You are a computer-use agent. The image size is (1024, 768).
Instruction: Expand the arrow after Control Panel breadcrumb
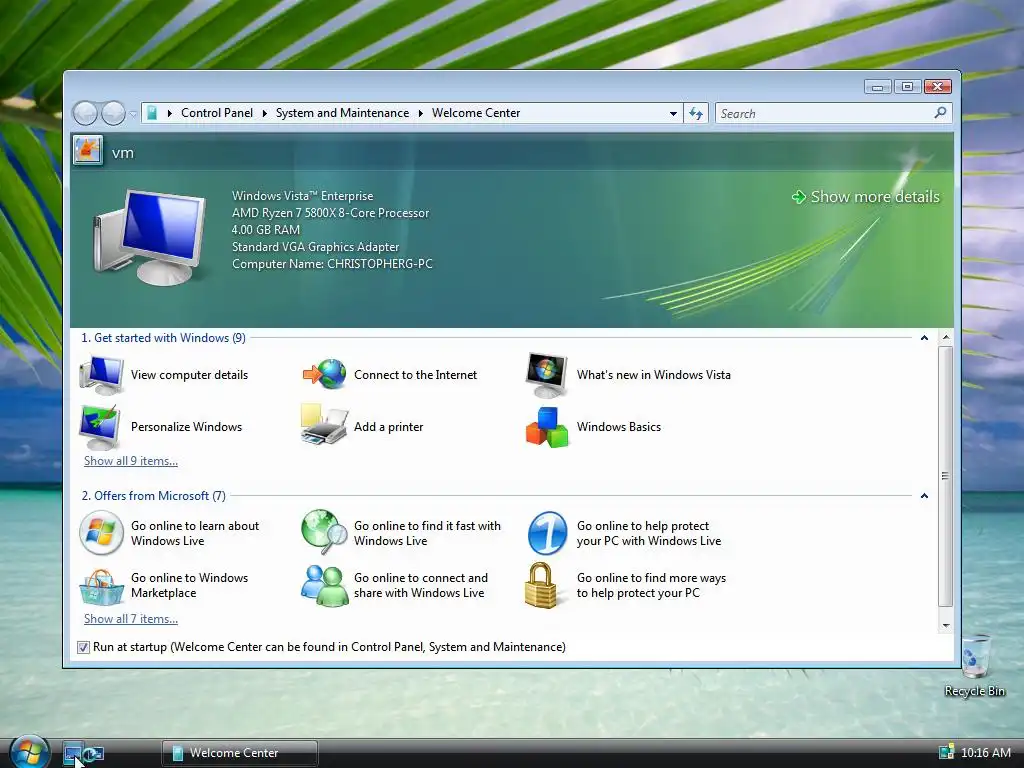click(x=264, y=113)
